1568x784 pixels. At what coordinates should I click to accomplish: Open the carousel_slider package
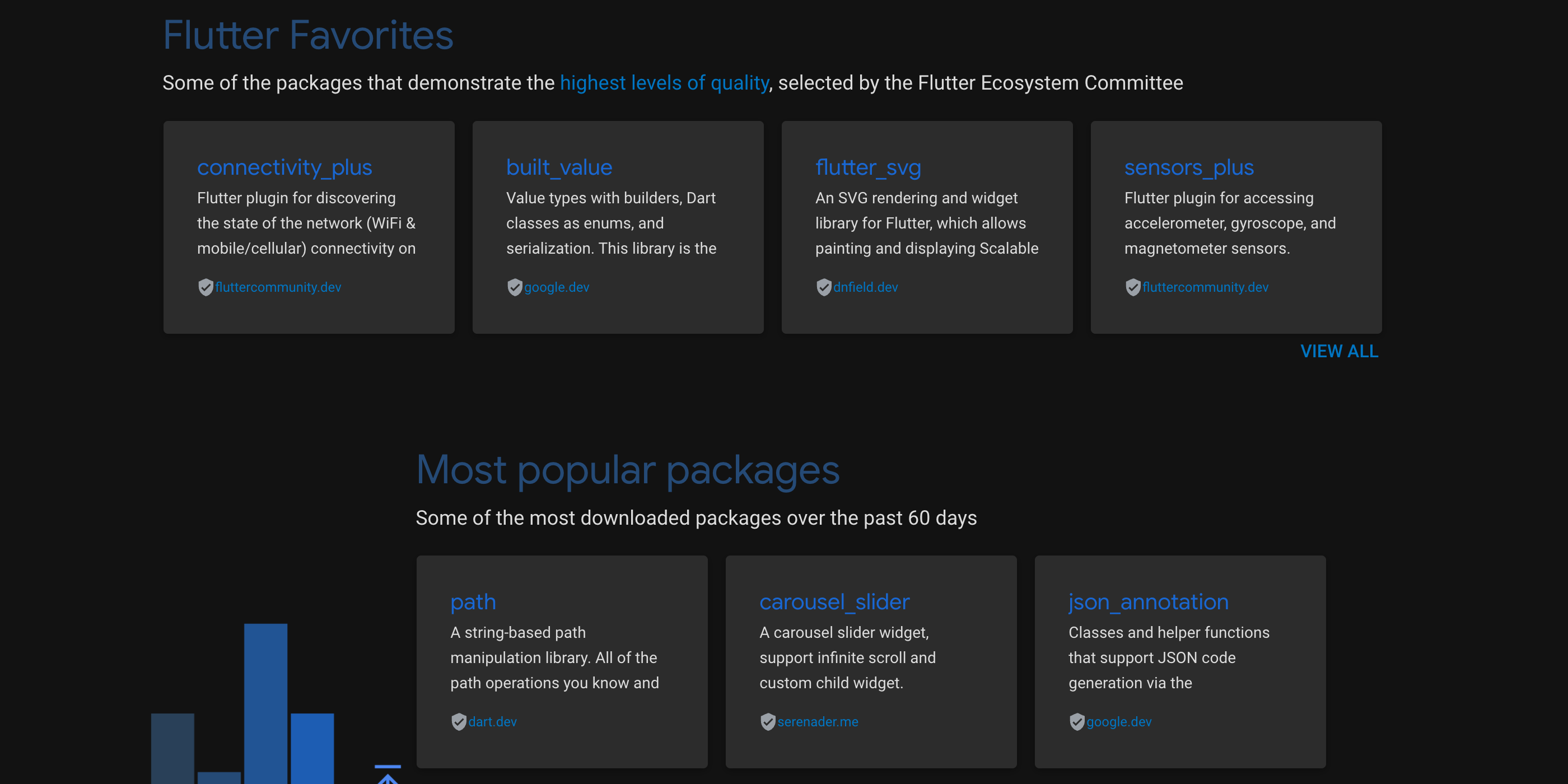pos(834,602)
